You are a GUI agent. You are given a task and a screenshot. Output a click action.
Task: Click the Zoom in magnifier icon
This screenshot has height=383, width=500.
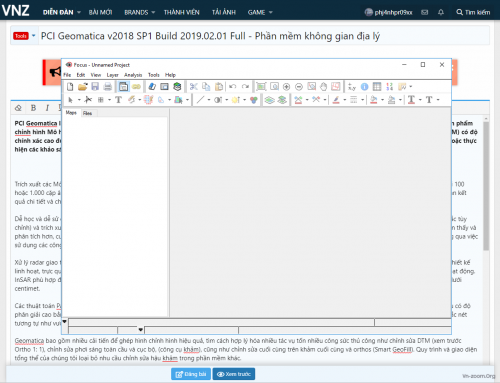point(286,87)
